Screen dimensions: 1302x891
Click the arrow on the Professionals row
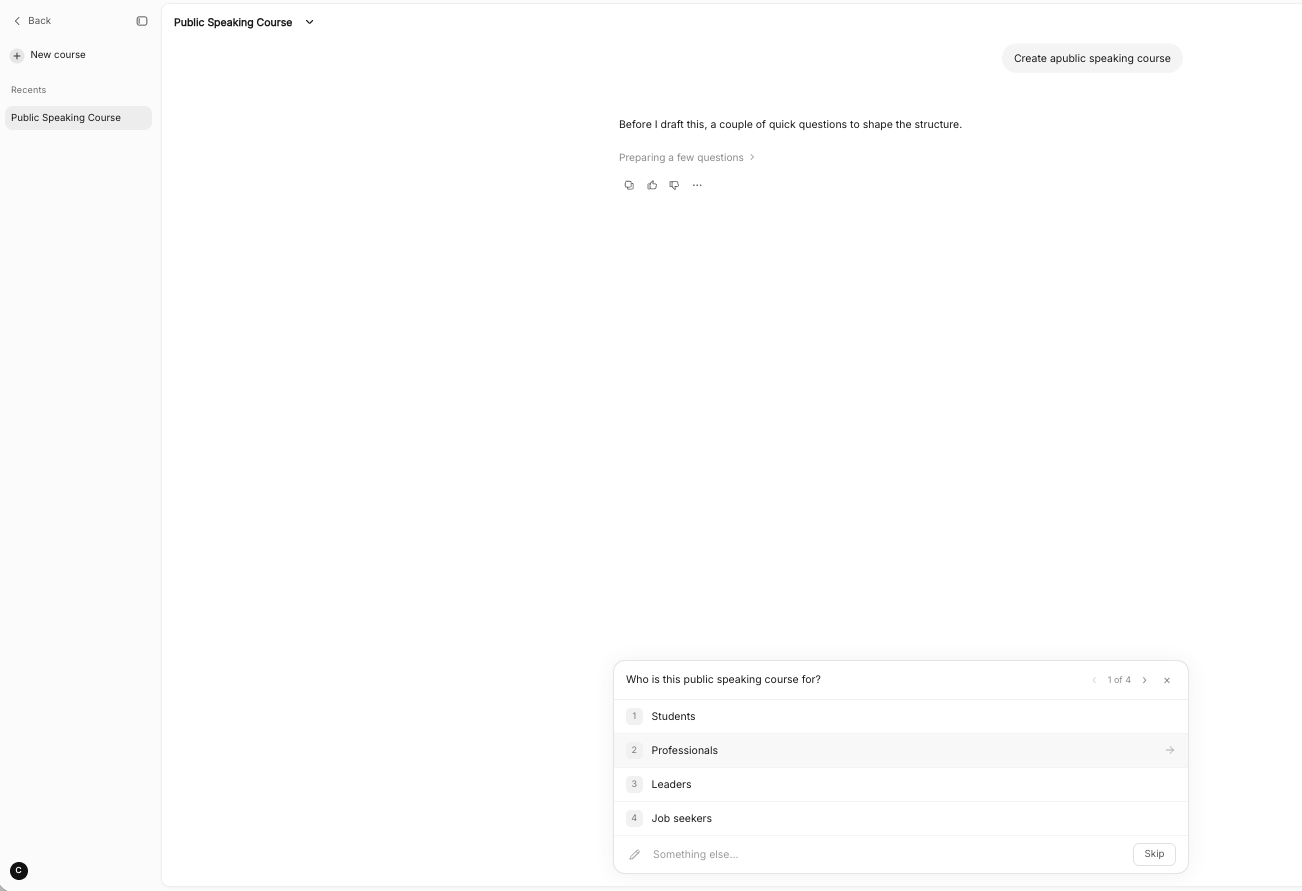pyautogui.click(x=1170, y=750)
